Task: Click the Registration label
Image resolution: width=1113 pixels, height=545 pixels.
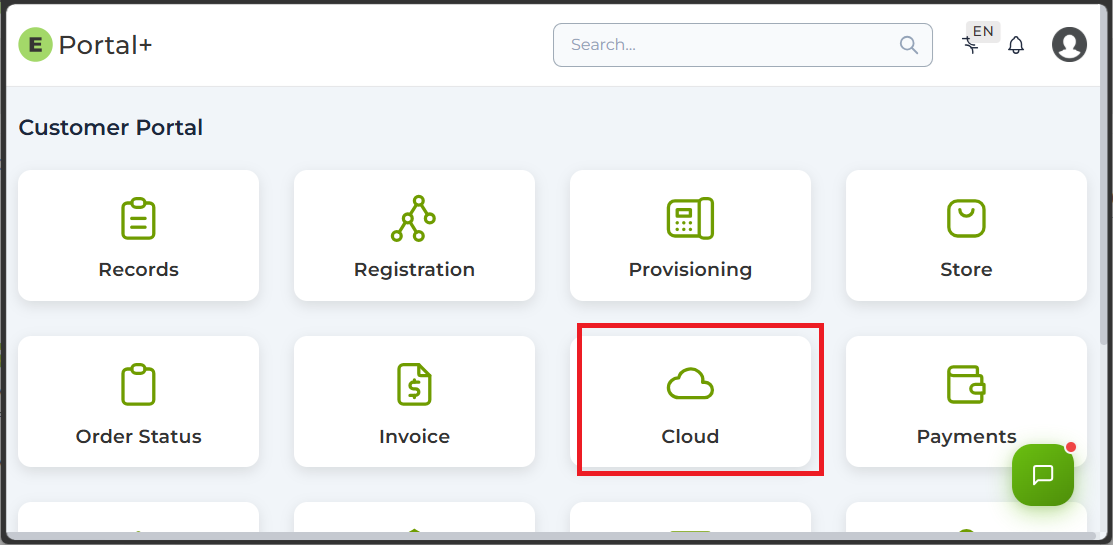Action: coord(414,270)
